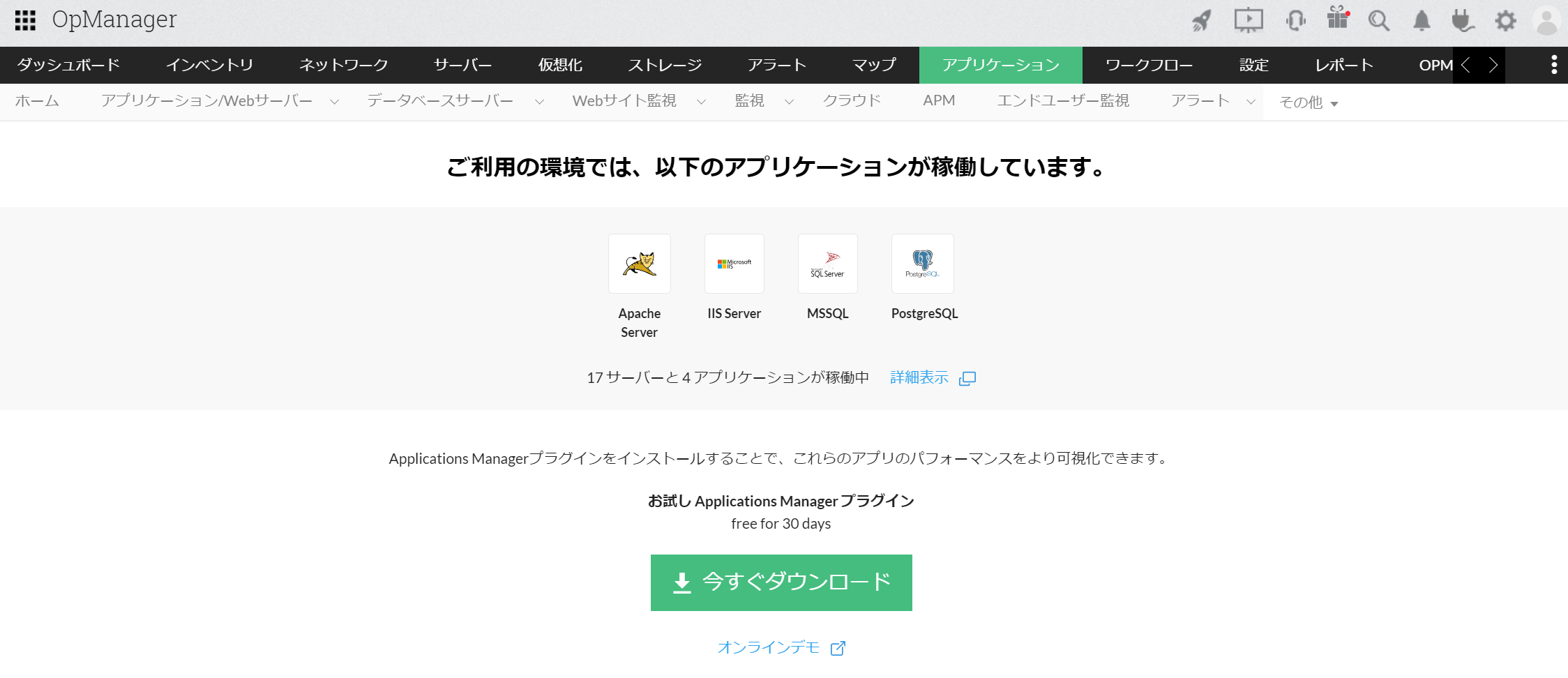Switch to the 設定 tab
Screen dimensions: 1568x678
1254,65
